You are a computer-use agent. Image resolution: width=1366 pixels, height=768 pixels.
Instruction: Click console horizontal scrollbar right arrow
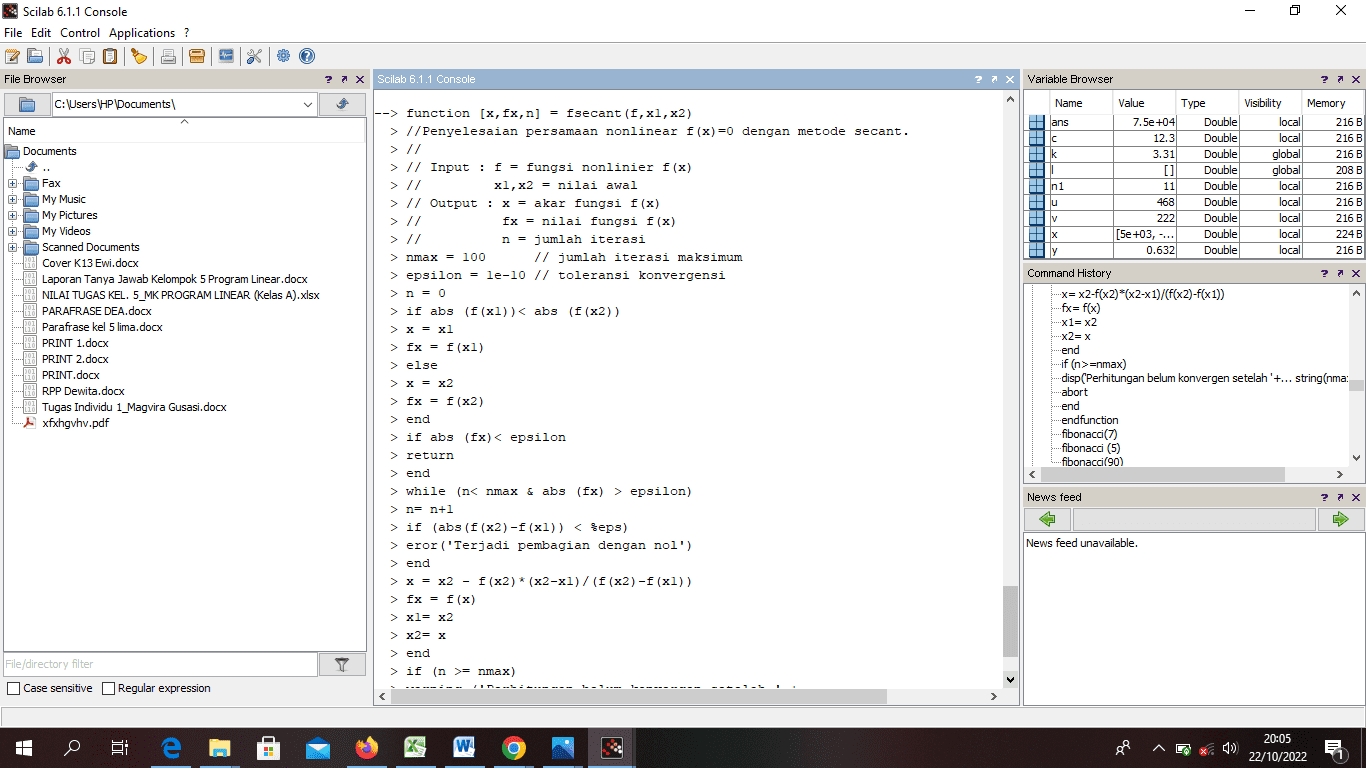click(993, 696)
